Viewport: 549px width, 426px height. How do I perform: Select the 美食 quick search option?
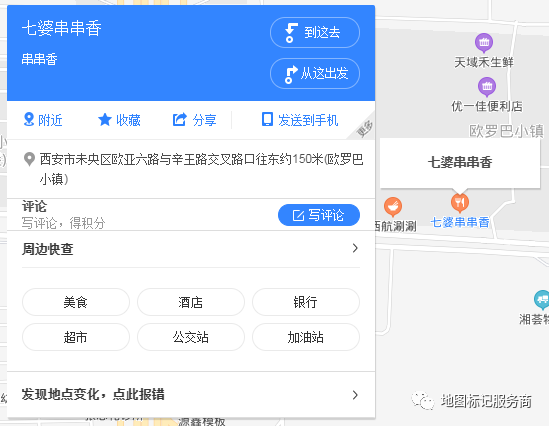[x=76, y=302]
